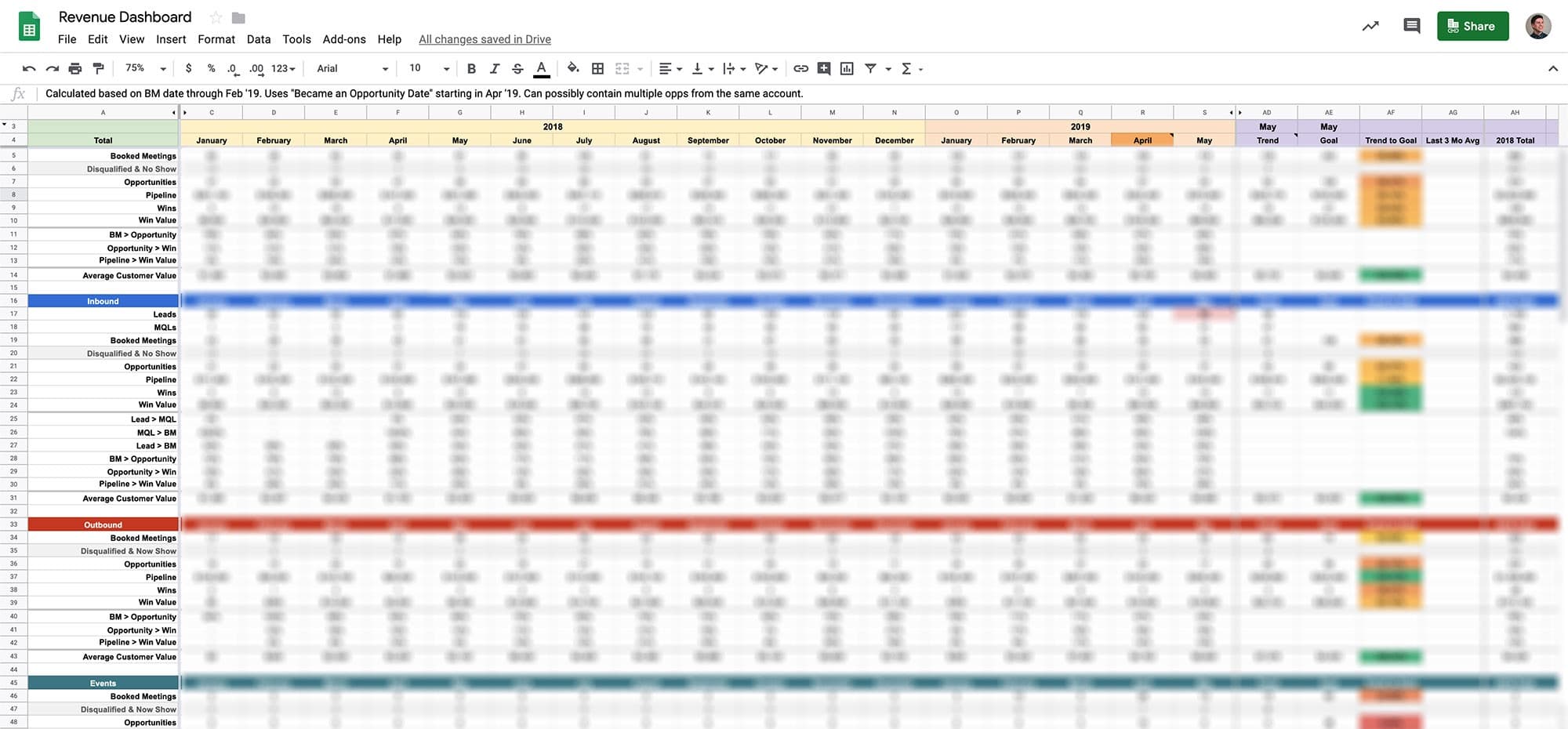
Task: Open the text color picker
Action: click(x=541, y=69)
